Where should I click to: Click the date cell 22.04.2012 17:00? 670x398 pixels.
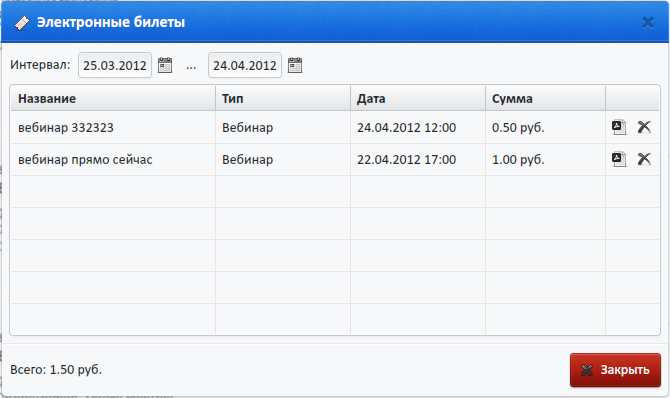tap(418, 159)
